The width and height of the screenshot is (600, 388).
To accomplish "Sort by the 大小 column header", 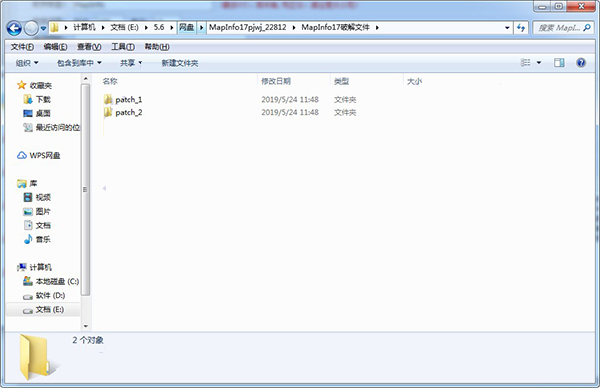I will [x=414, y=81].
